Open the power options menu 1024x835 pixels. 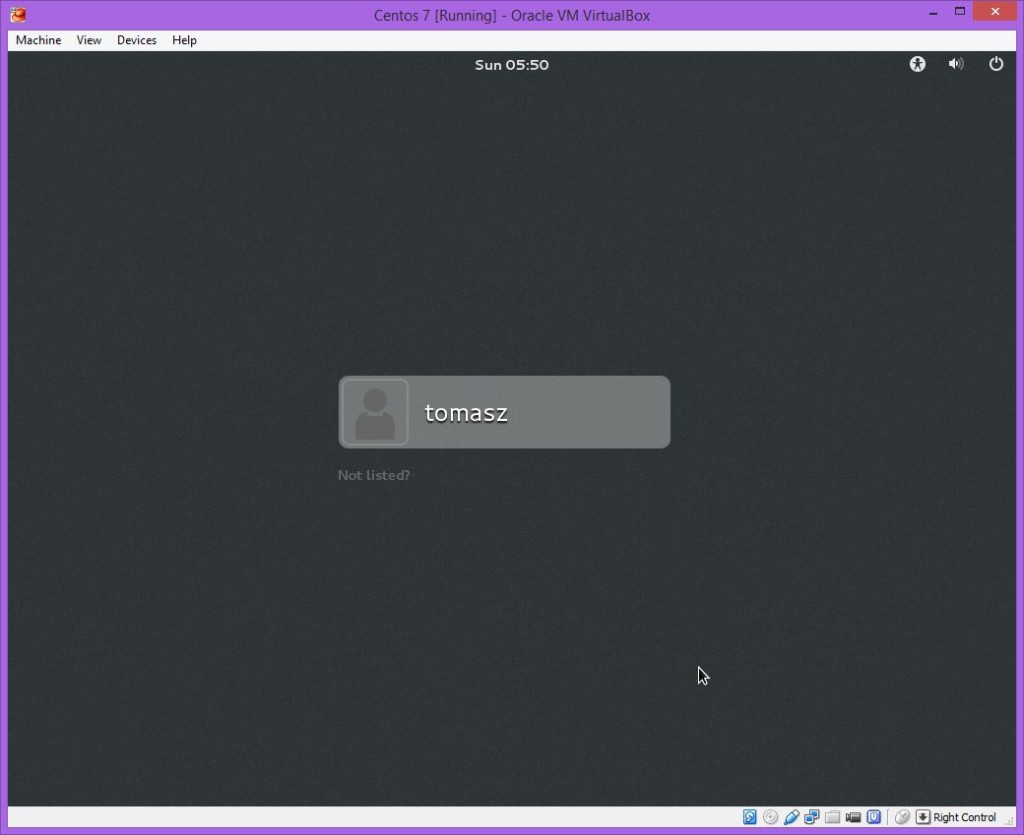click(x=995, y=63)
